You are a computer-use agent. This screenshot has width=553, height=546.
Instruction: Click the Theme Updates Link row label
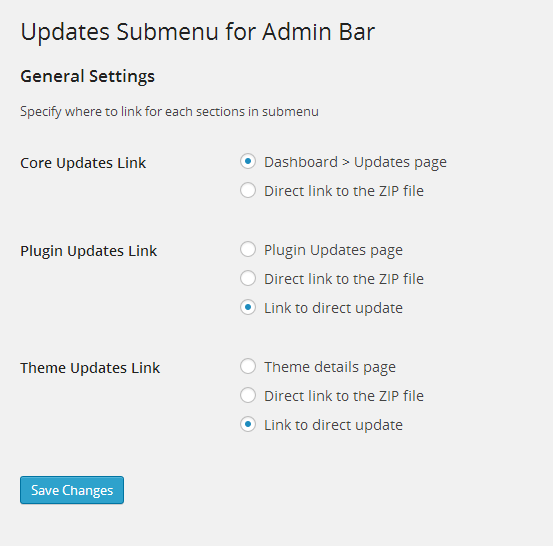point(90,368)
